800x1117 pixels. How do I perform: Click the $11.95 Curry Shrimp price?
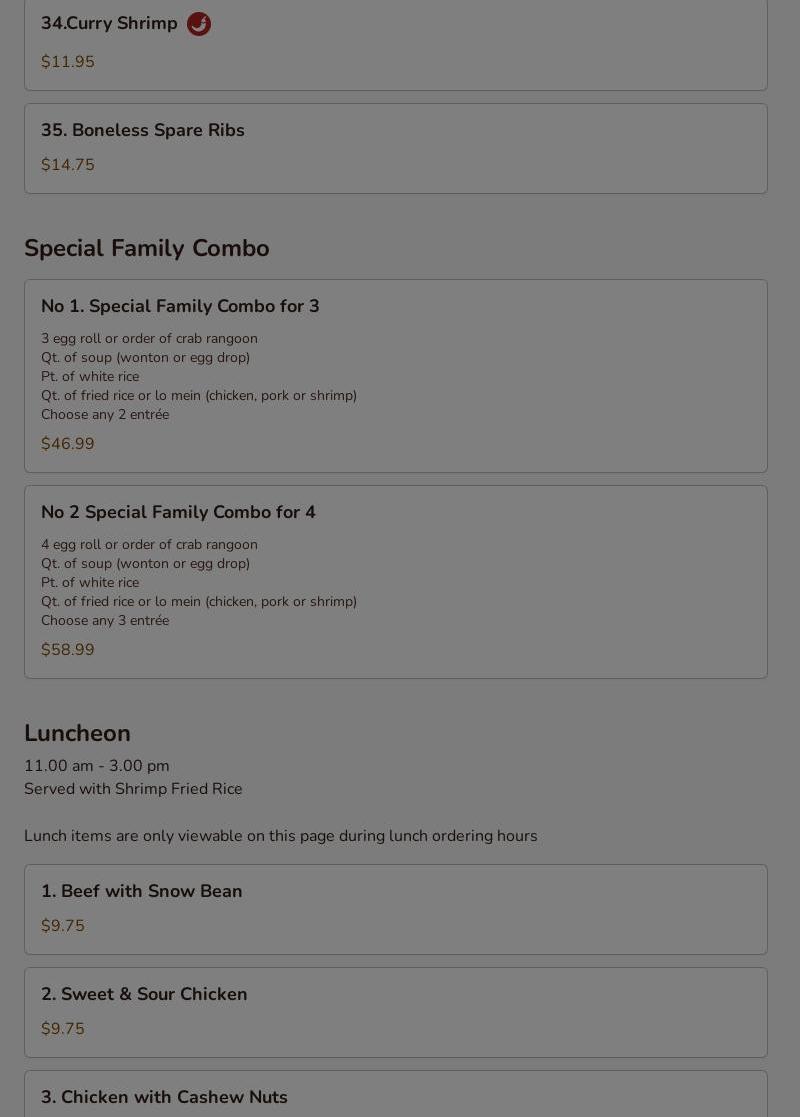pyautogui.click(x=68, y=61)
